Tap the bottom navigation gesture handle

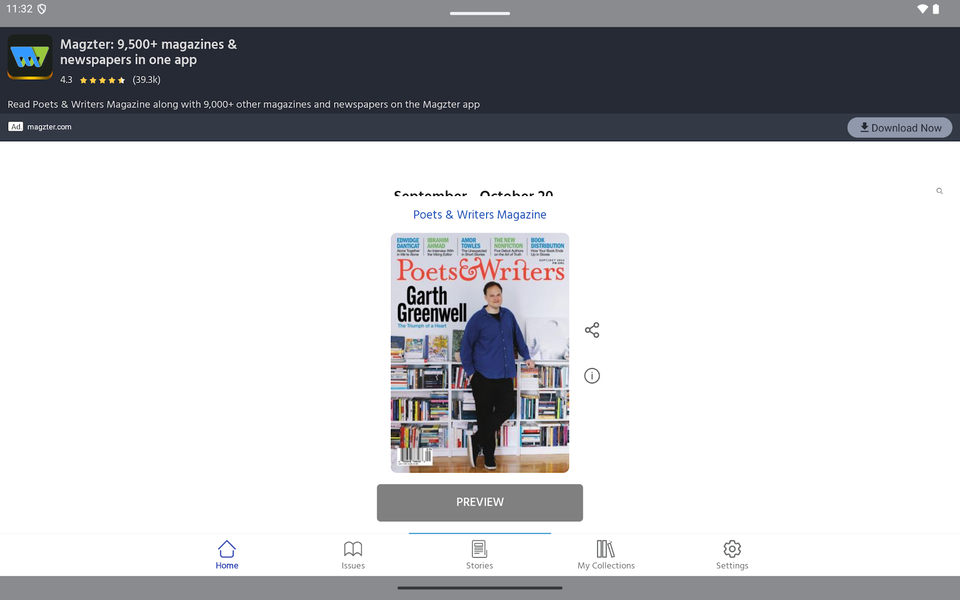tap(480, 588)
